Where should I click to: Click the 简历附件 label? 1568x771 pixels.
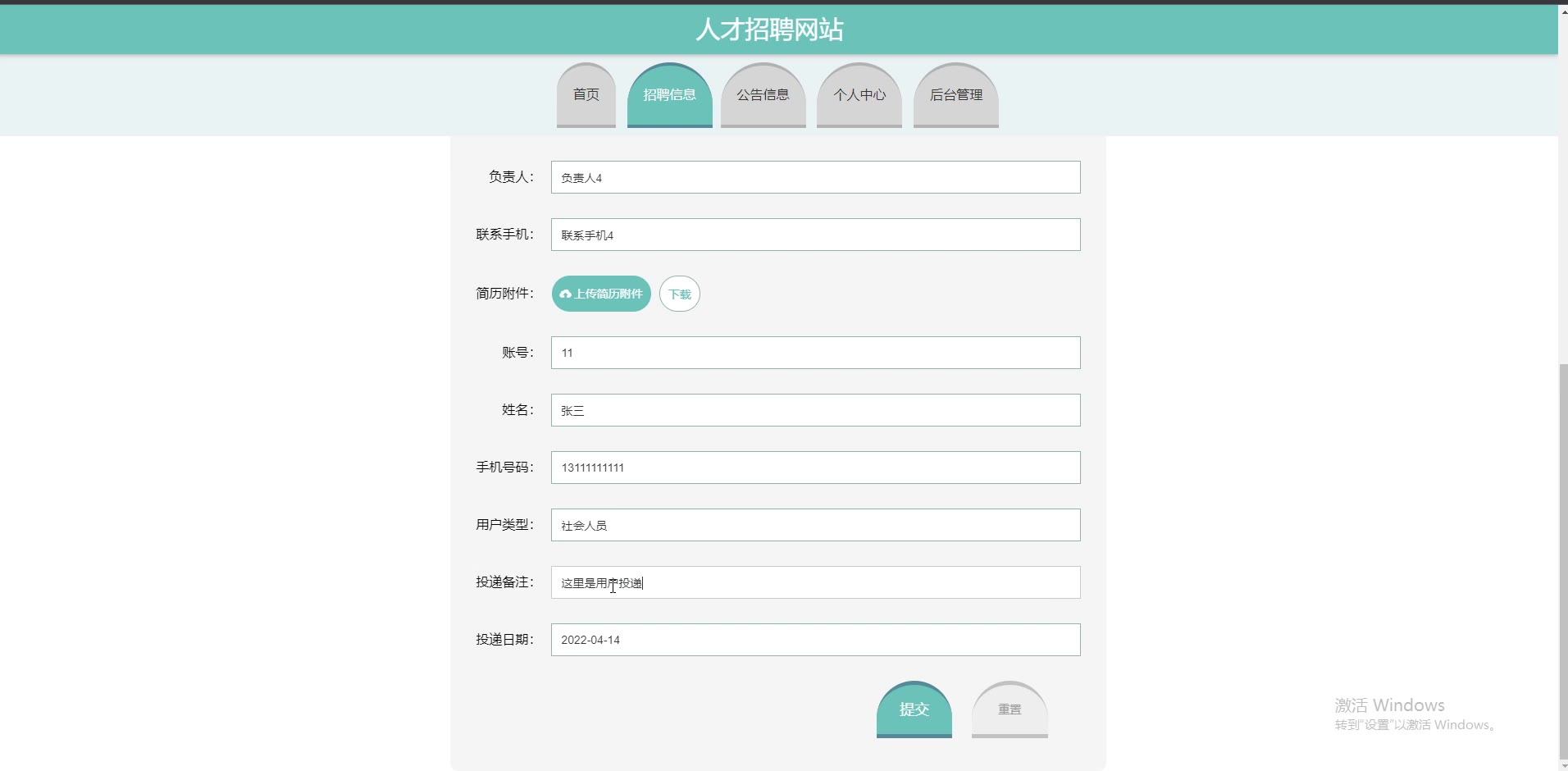pyautogui.click(x=504, y=294)
